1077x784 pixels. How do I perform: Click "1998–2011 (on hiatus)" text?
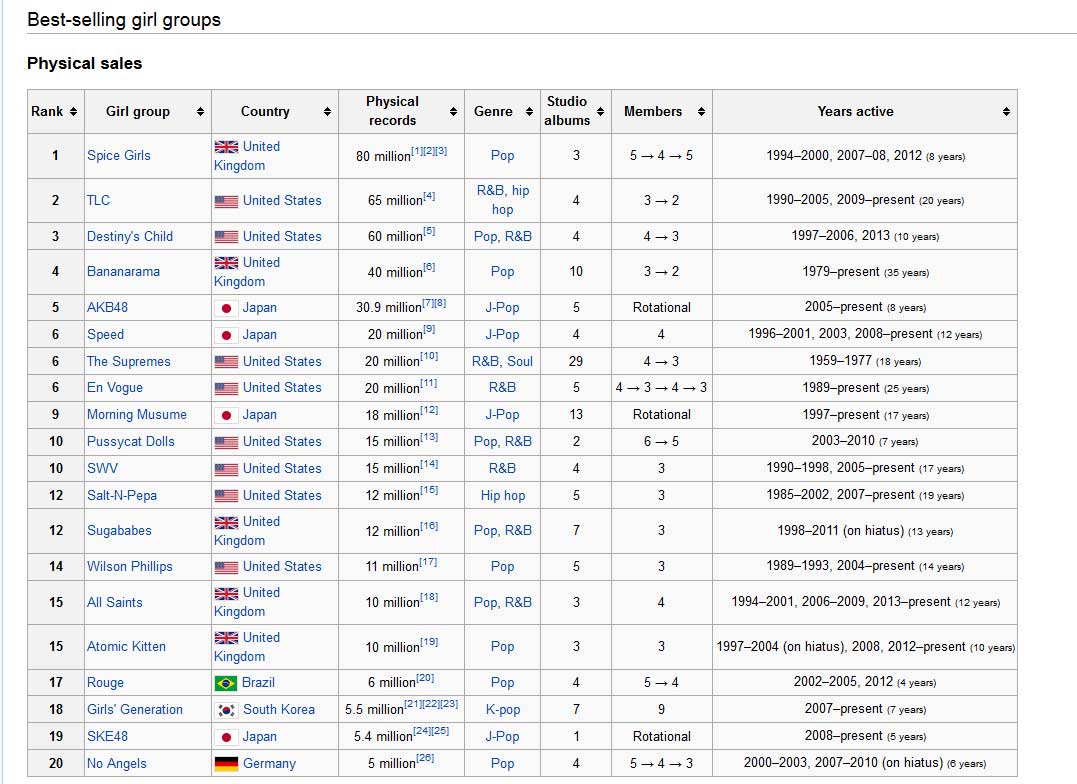(x=841, y=530)
